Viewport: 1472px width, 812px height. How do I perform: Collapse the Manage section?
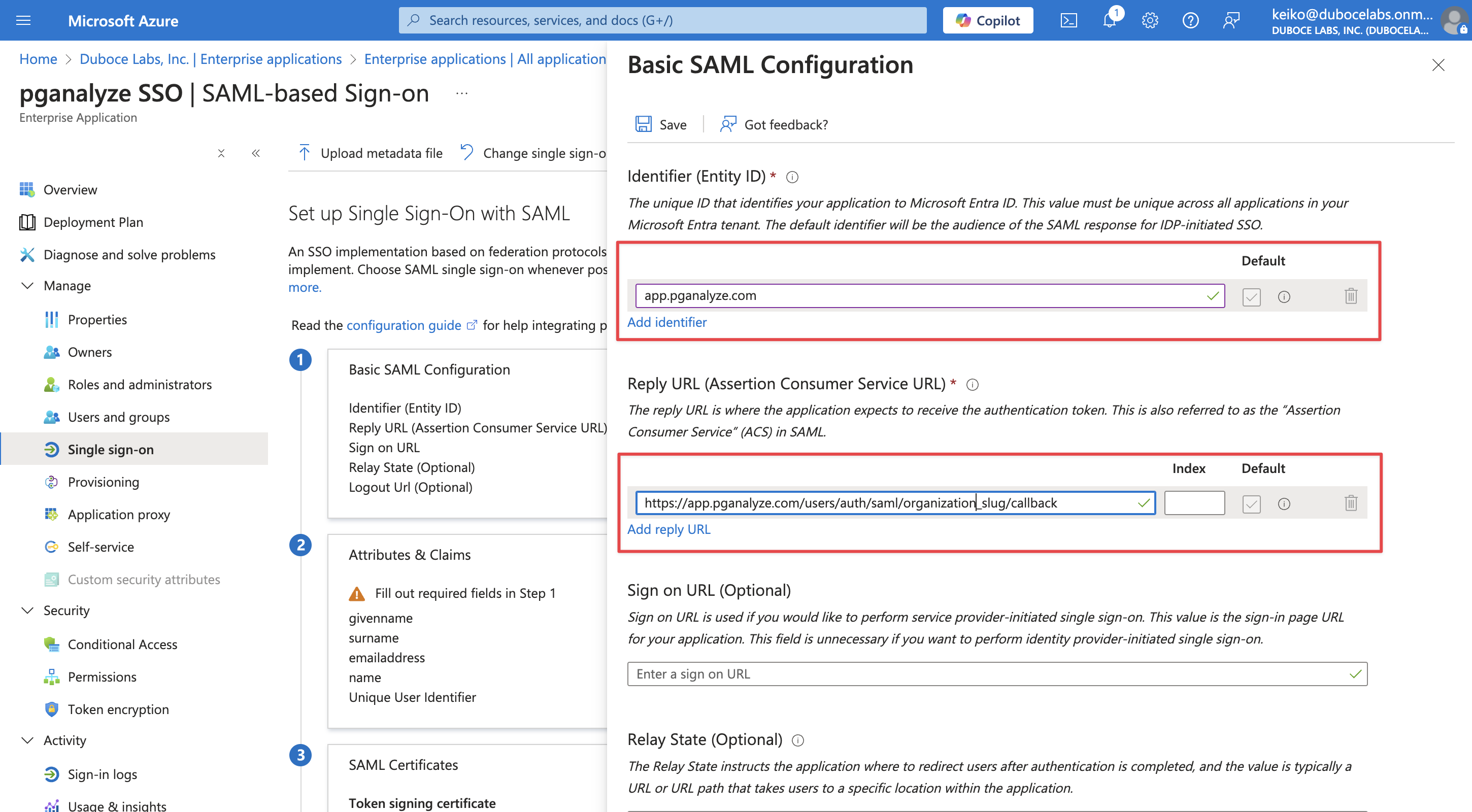point(27,285)
